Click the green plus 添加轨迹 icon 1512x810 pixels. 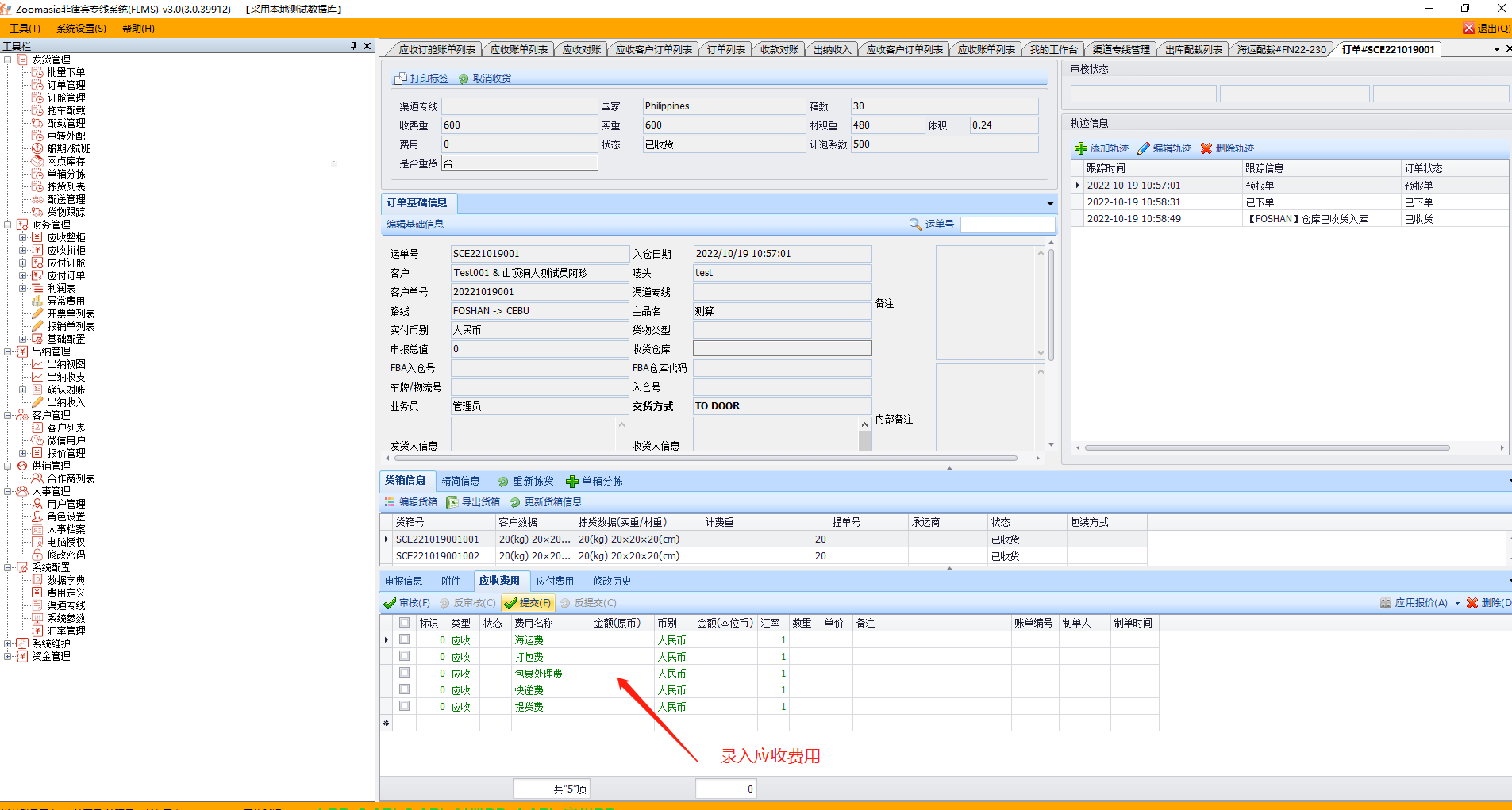pyautogui.click(x=1080, y=148)
